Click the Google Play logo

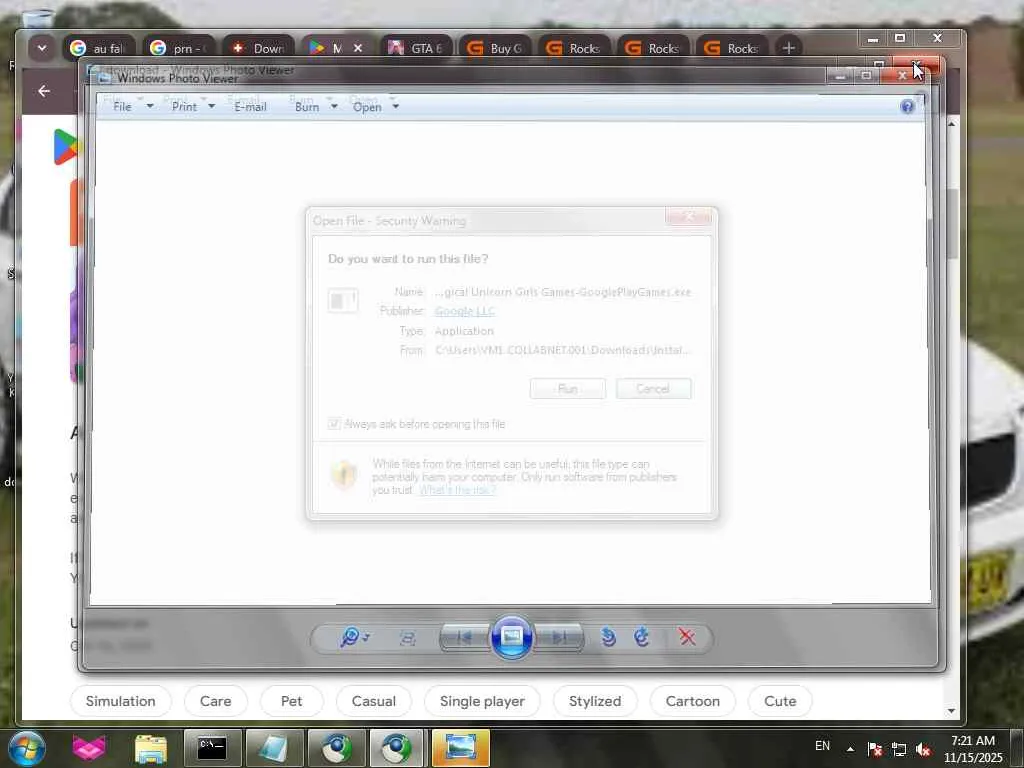tap(65, 147)
